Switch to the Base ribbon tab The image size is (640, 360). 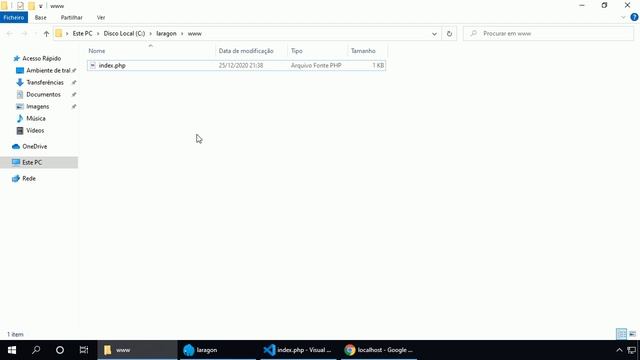point(40,18)
